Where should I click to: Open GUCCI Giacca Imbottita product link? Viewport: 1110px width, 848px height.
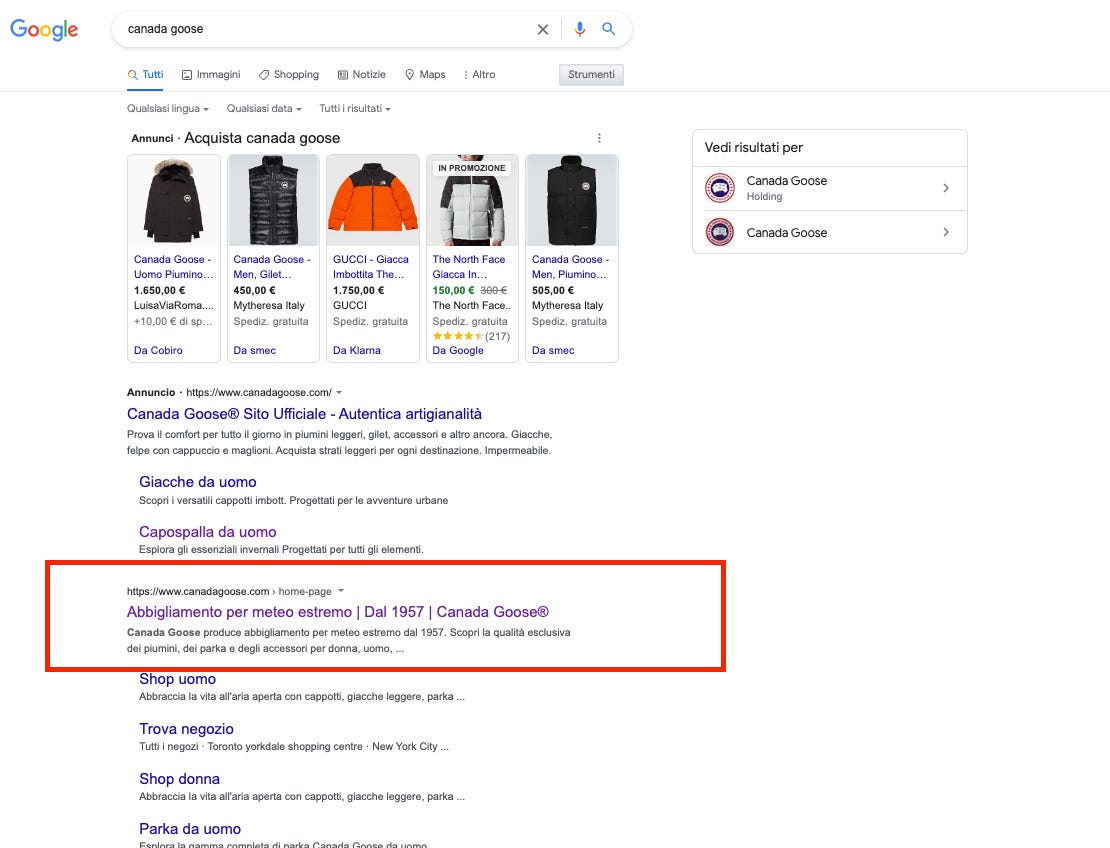click(371, 267)
